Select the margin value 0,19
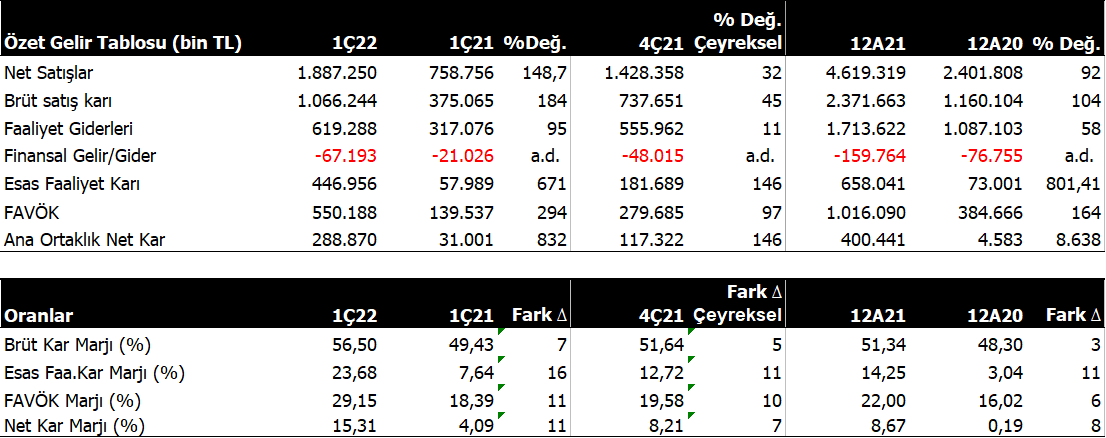 1006,425
